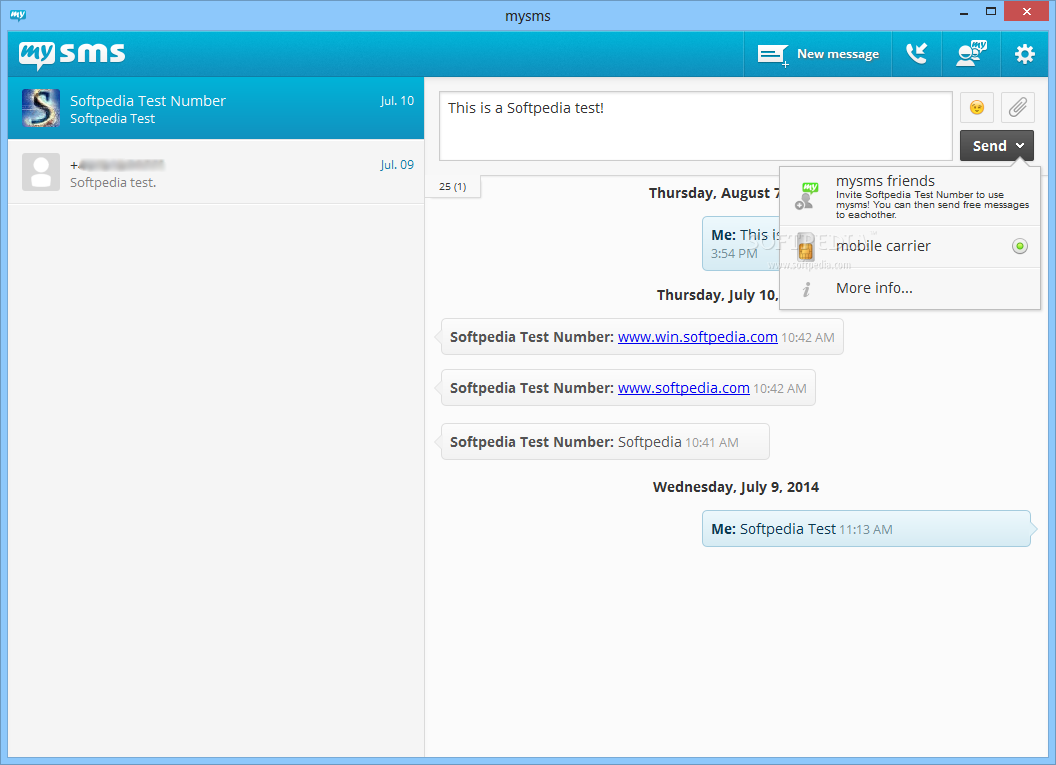Open mysms friends contacts icon in header
The width and height of the screenshot is (1056, 765).
coord(970,55)
